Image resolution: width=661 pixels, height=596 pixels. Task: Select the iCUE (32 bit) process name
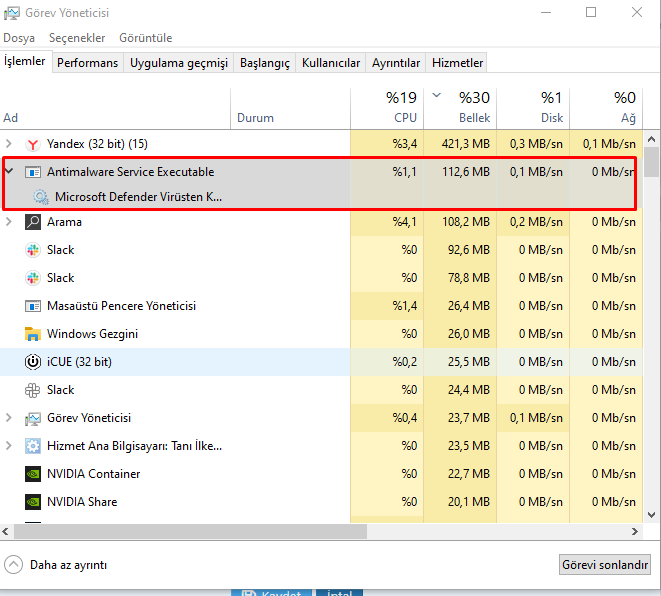click(x=79, y=362)
